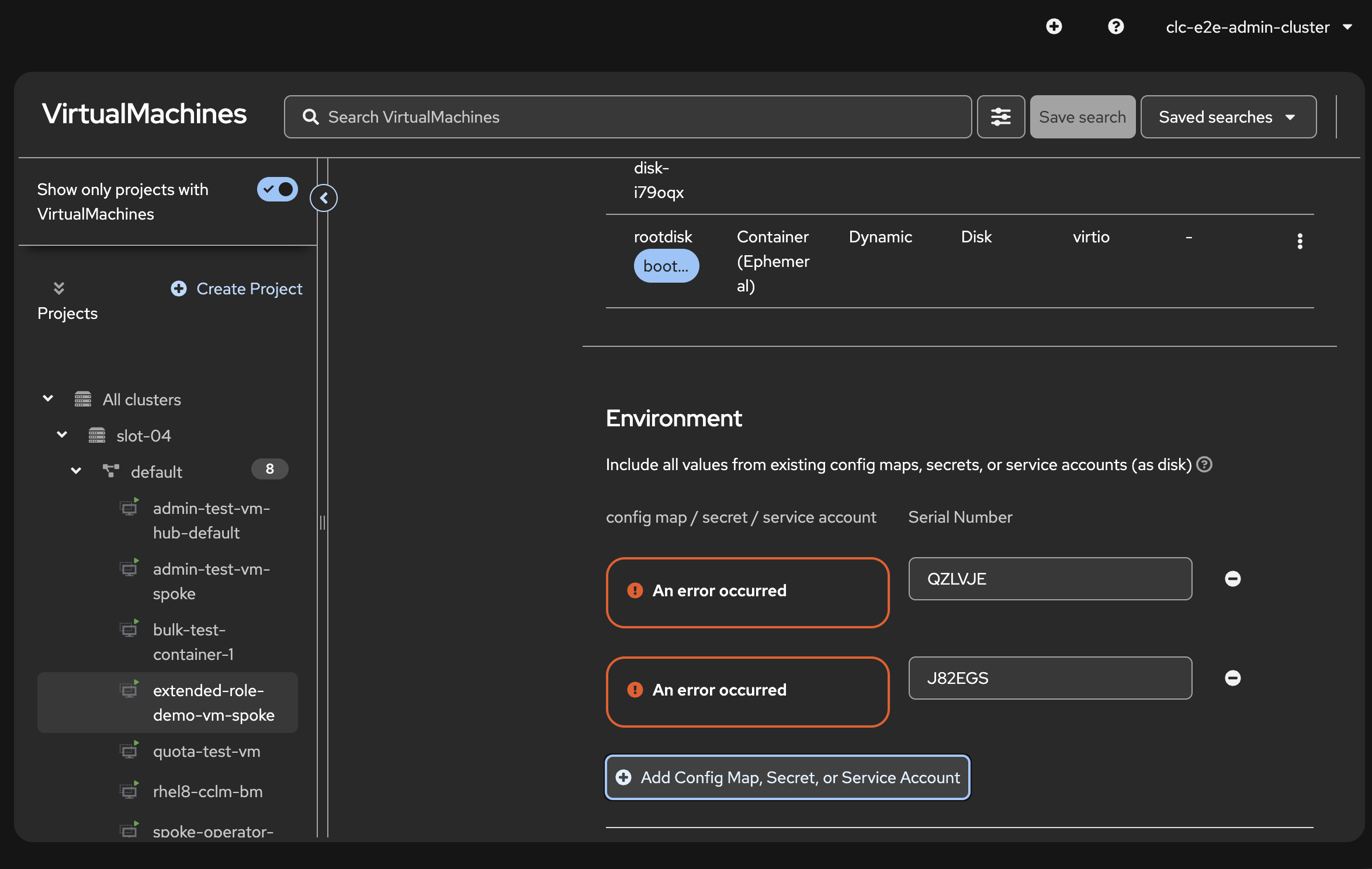Screen dimensions: 1372x869
Task: Toggle show only projects with VirtualMachines
Action: click(x=278, y=189)
